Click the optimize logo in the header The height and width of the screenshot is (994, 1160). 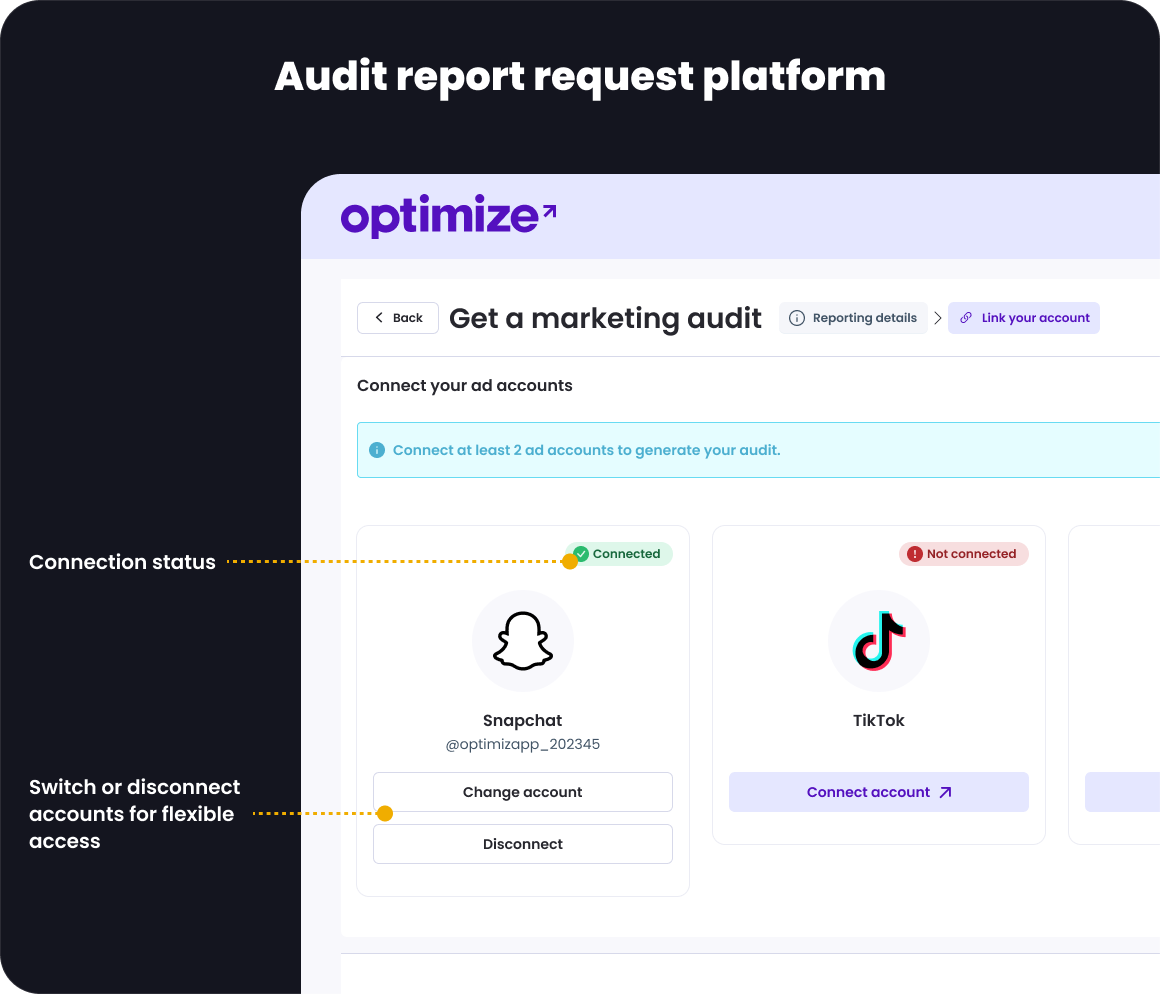click(448, 216)
